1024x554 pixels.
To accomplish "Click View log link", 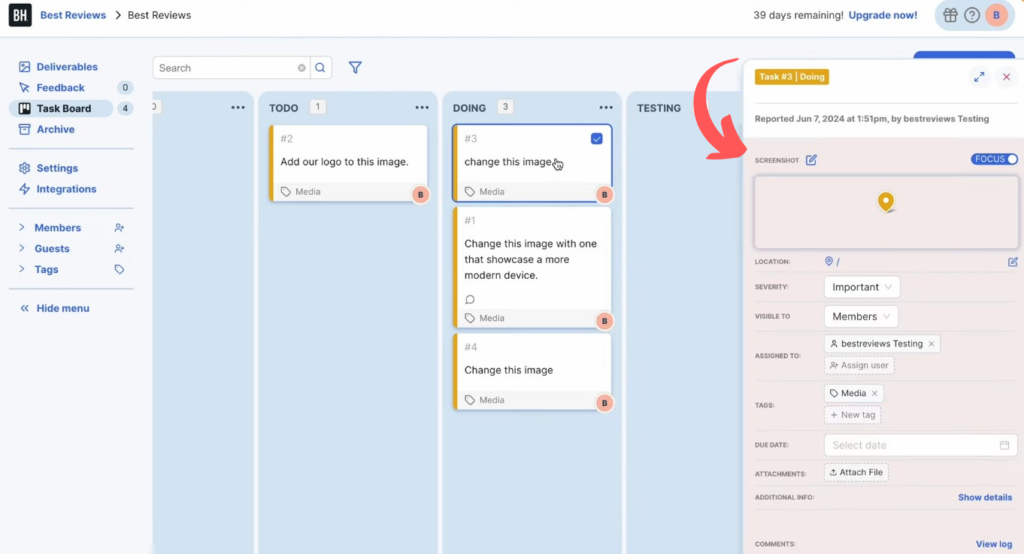I will (x=993, y=544).
